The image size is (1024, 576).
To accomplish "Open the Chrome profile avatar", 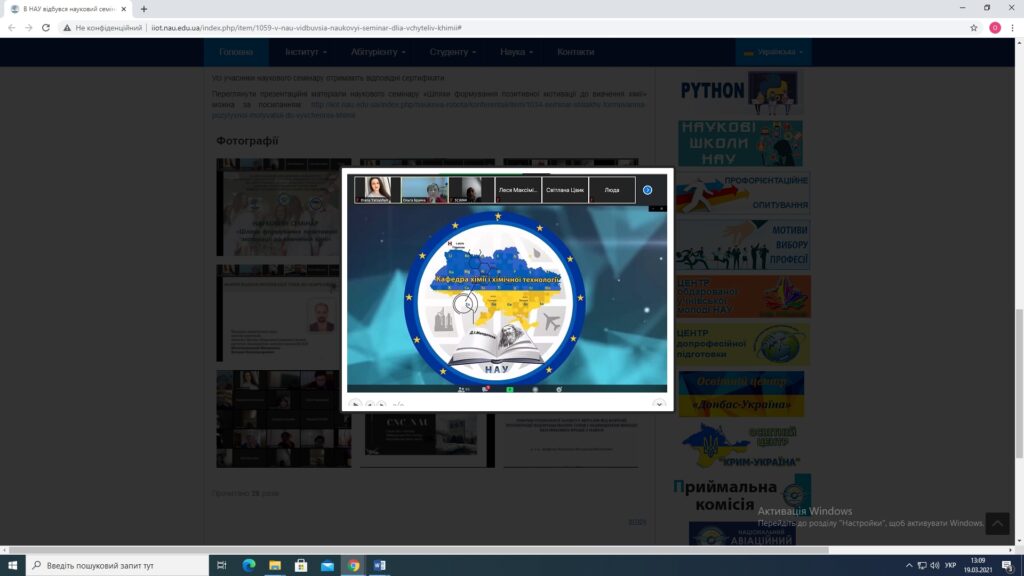I will pyautogui.click(x=995, y=28).
